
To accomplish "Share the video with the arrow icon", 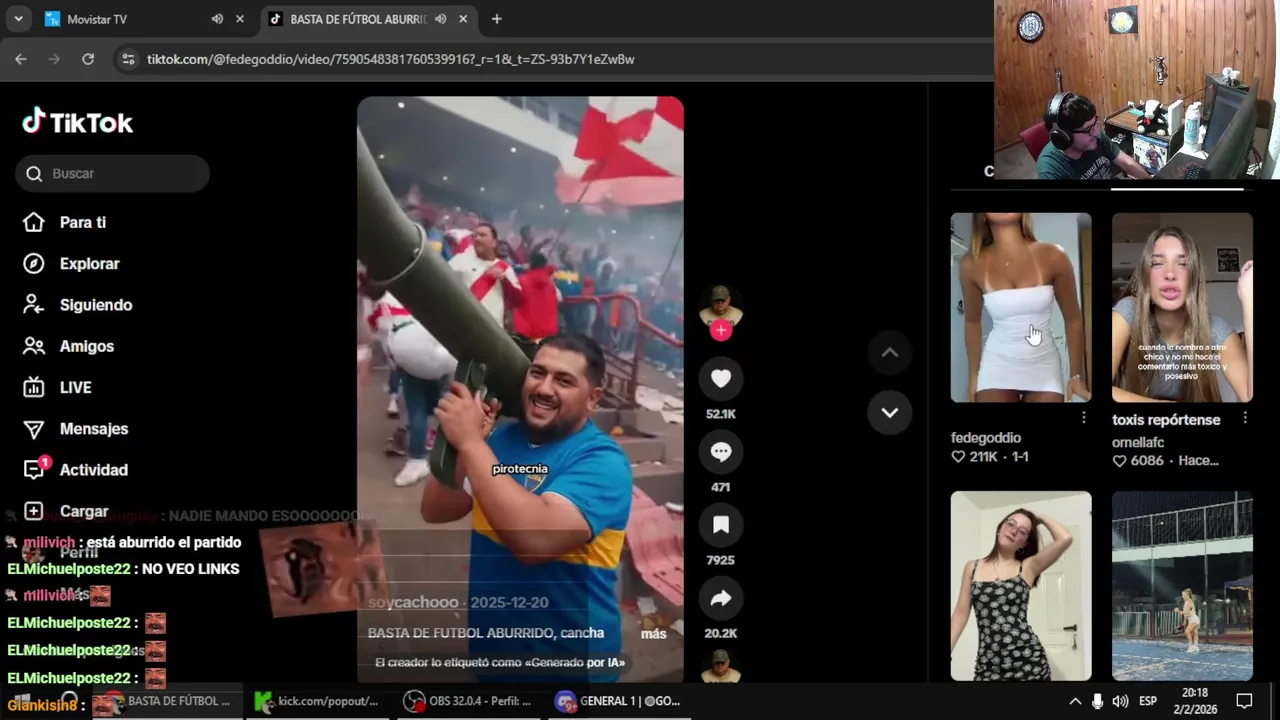I will [721, 598].
